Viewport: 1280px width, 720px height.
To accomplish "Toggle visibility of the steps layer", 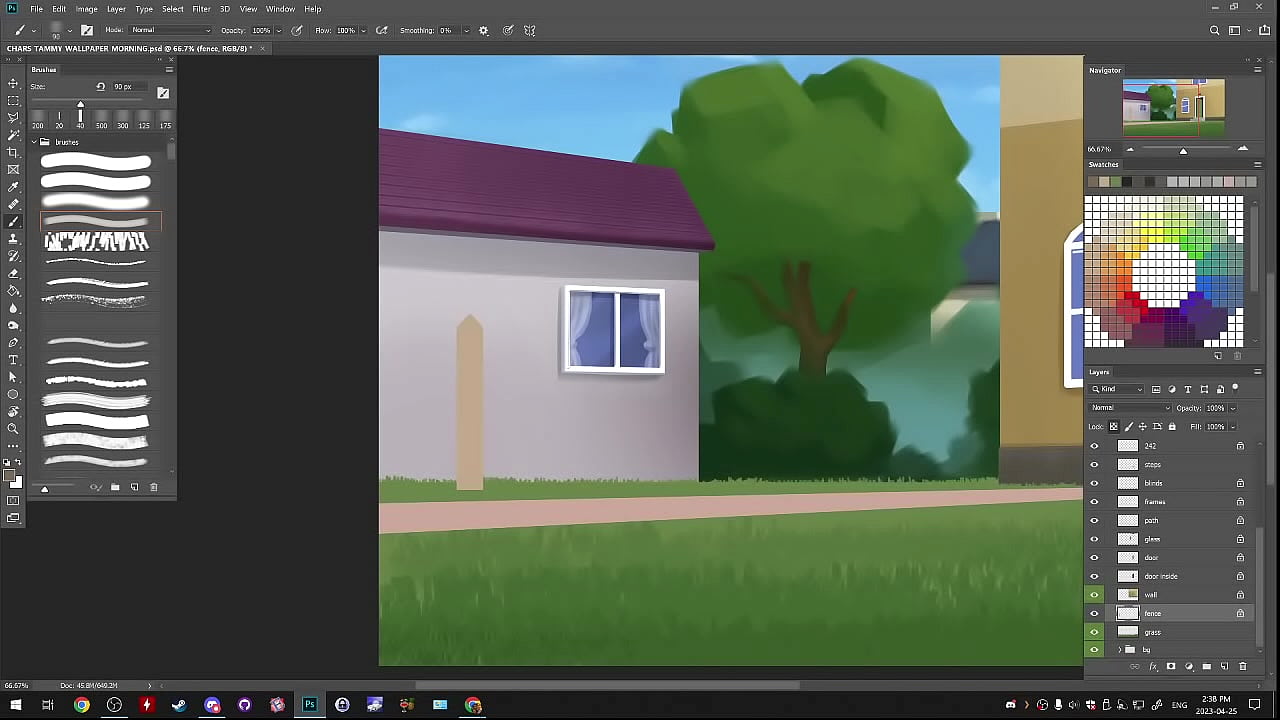I will (1094, 465).
